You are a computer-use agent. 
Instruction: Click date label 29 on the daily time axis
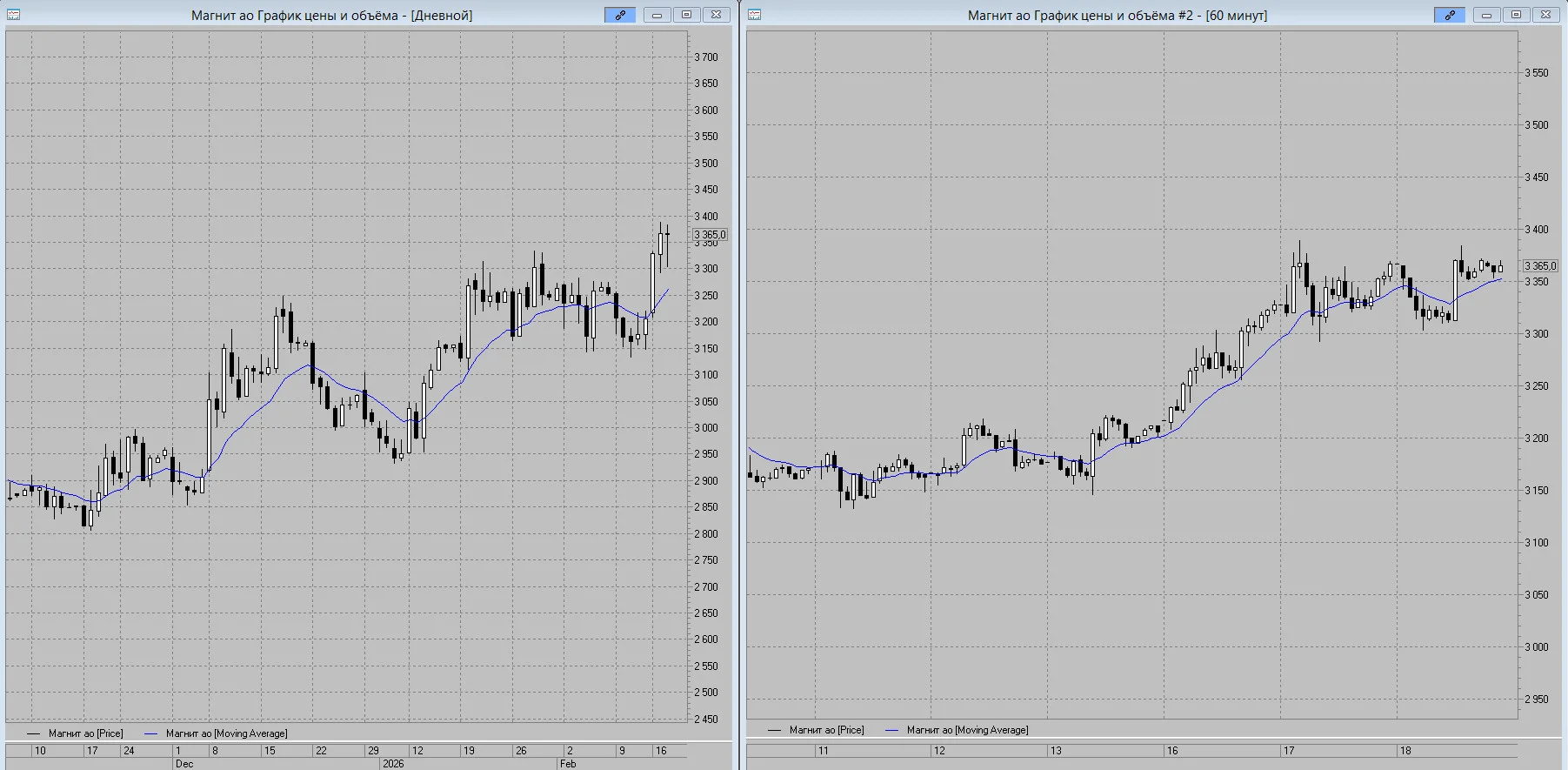(x=373, y=751)
